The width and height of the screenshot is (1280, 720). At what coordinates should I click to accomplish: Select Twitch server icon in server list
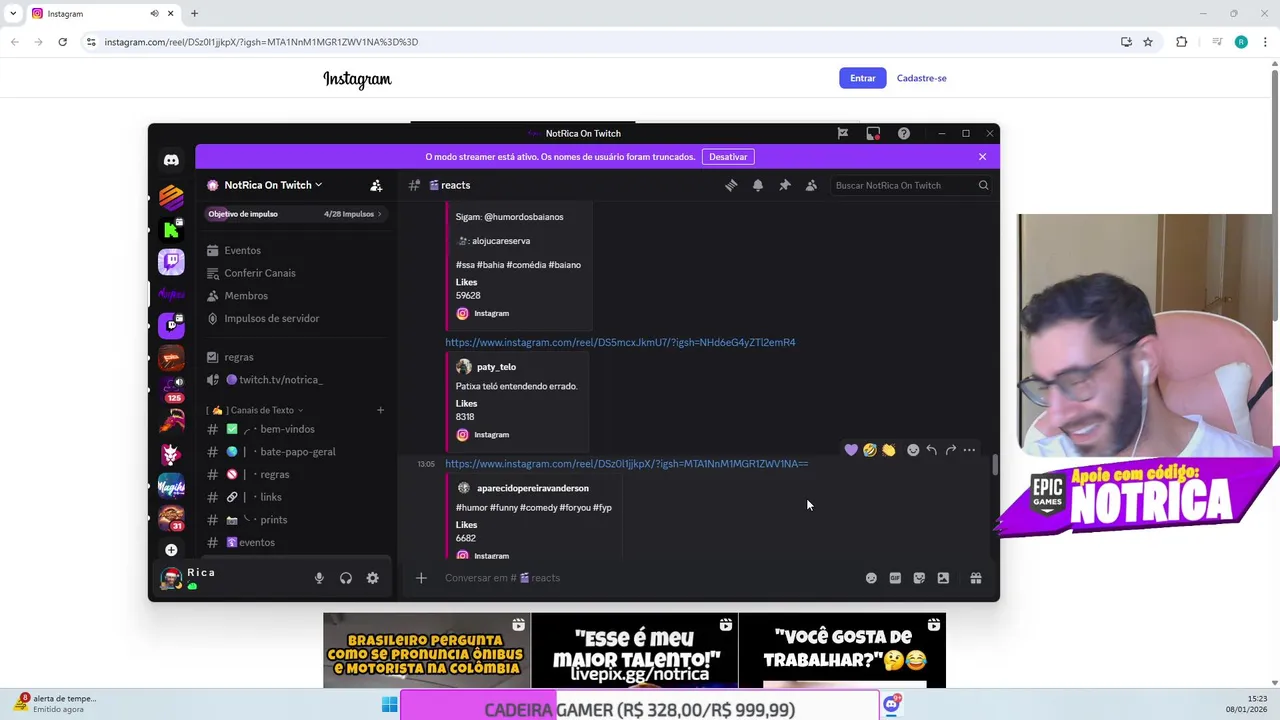(171, 262)
